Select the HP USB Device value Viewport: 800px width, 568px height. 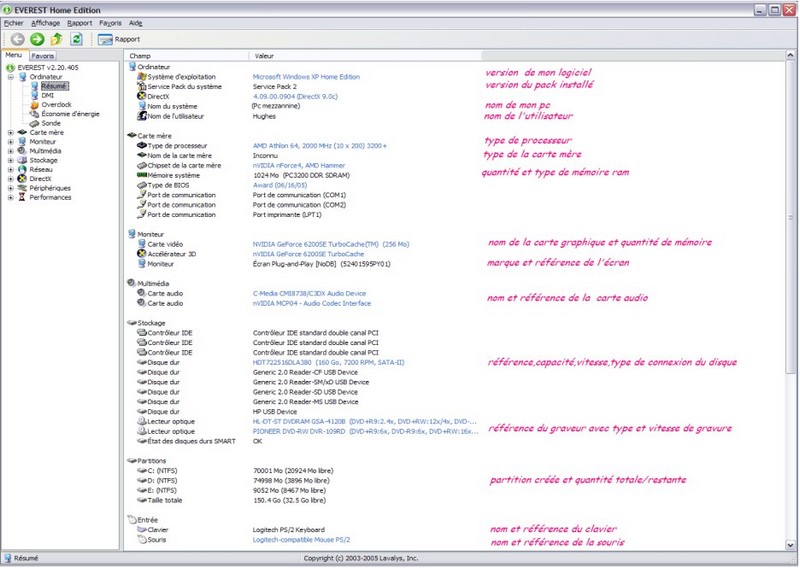click(274, 412)
